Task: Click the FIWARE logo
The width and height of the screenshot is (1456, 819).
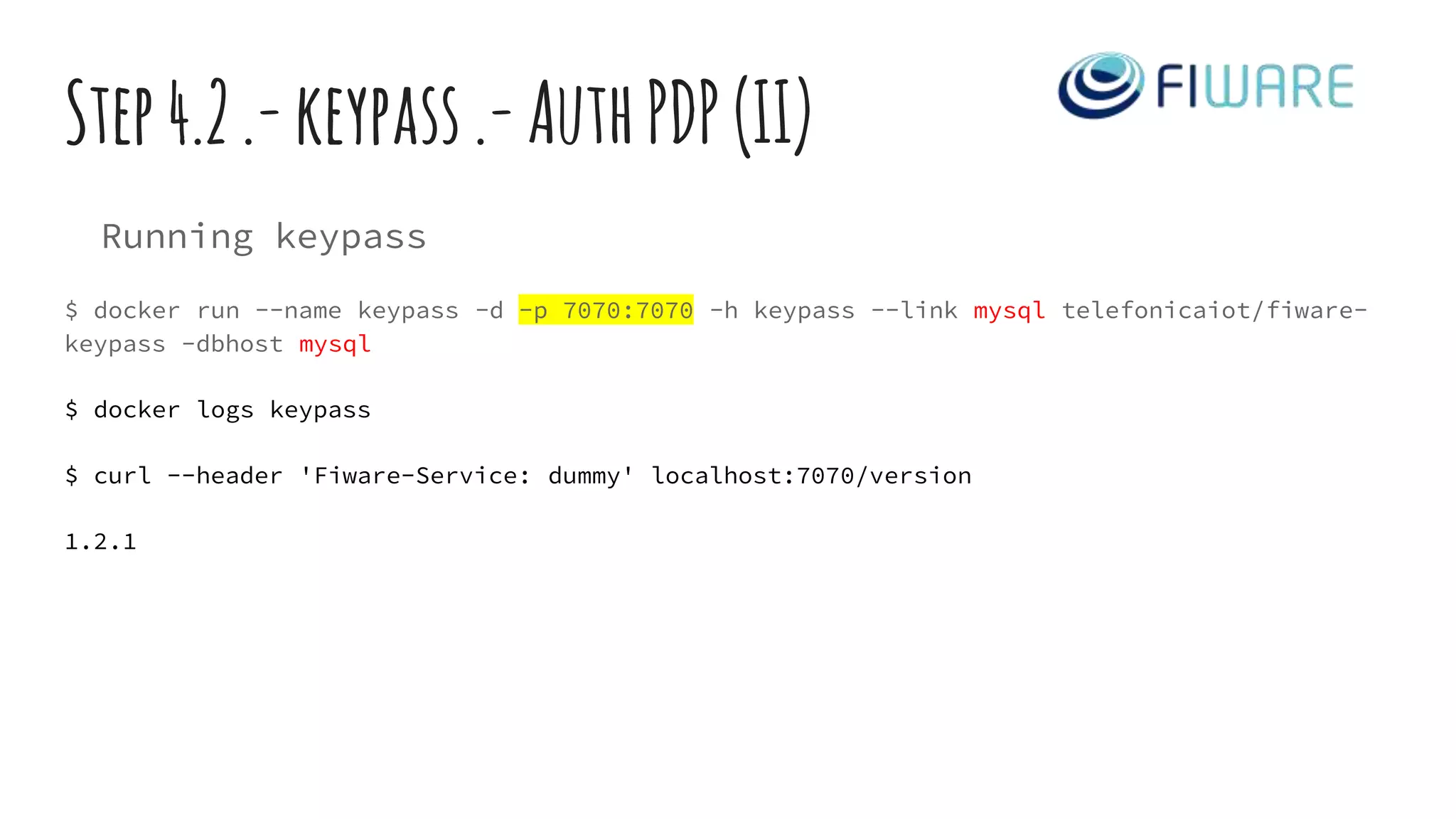Action: pos(1206,85)
